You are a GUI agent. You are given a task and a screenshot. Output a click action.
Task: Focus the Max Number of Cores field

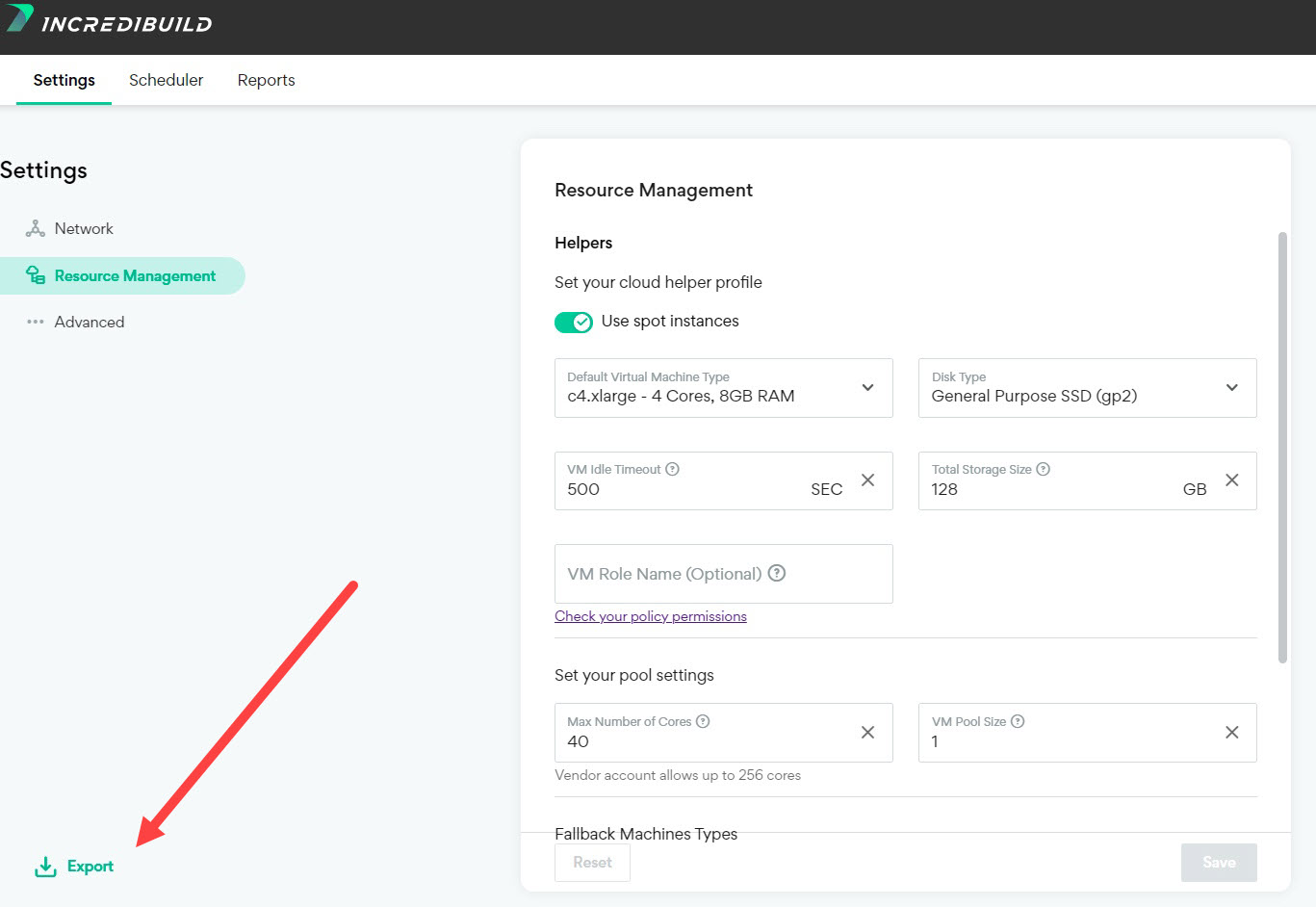point(724,733)
